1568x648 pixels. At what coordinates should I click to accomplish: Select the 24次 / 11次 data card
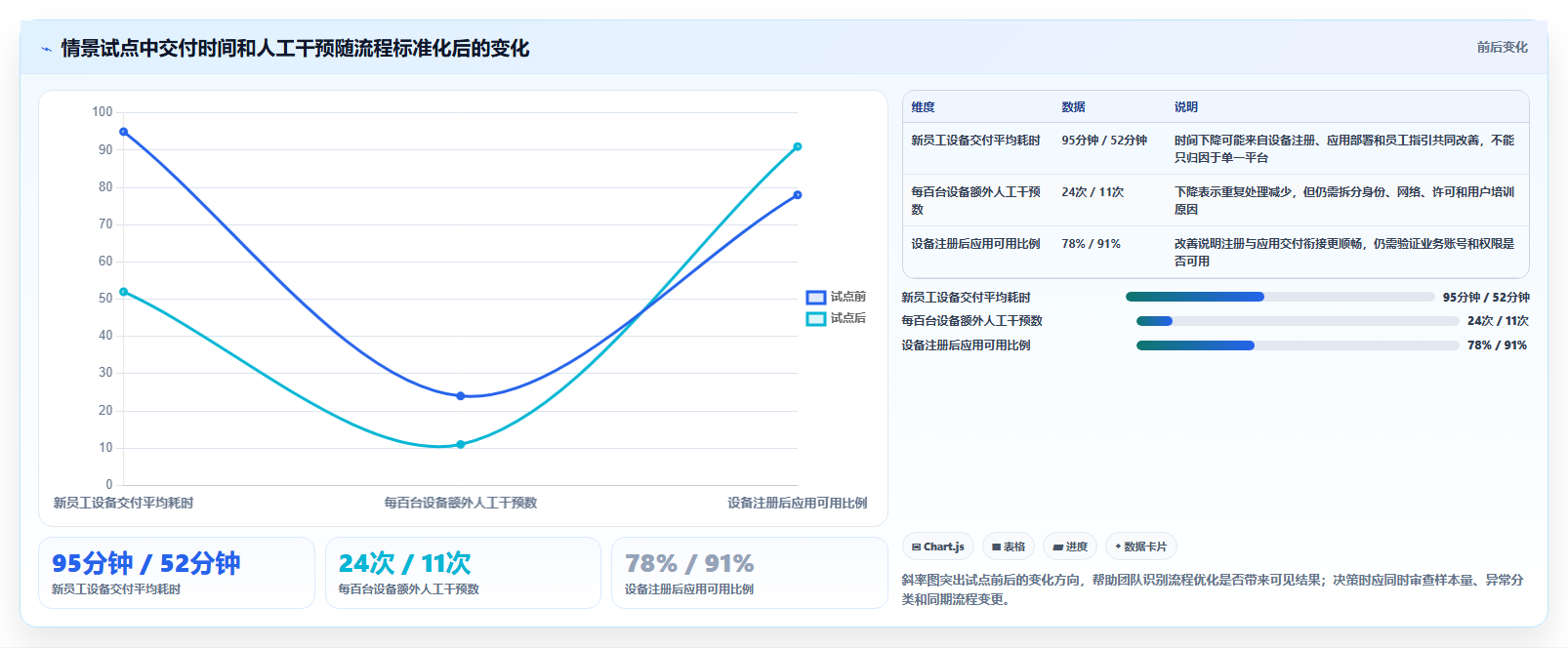tap(463, 573)
